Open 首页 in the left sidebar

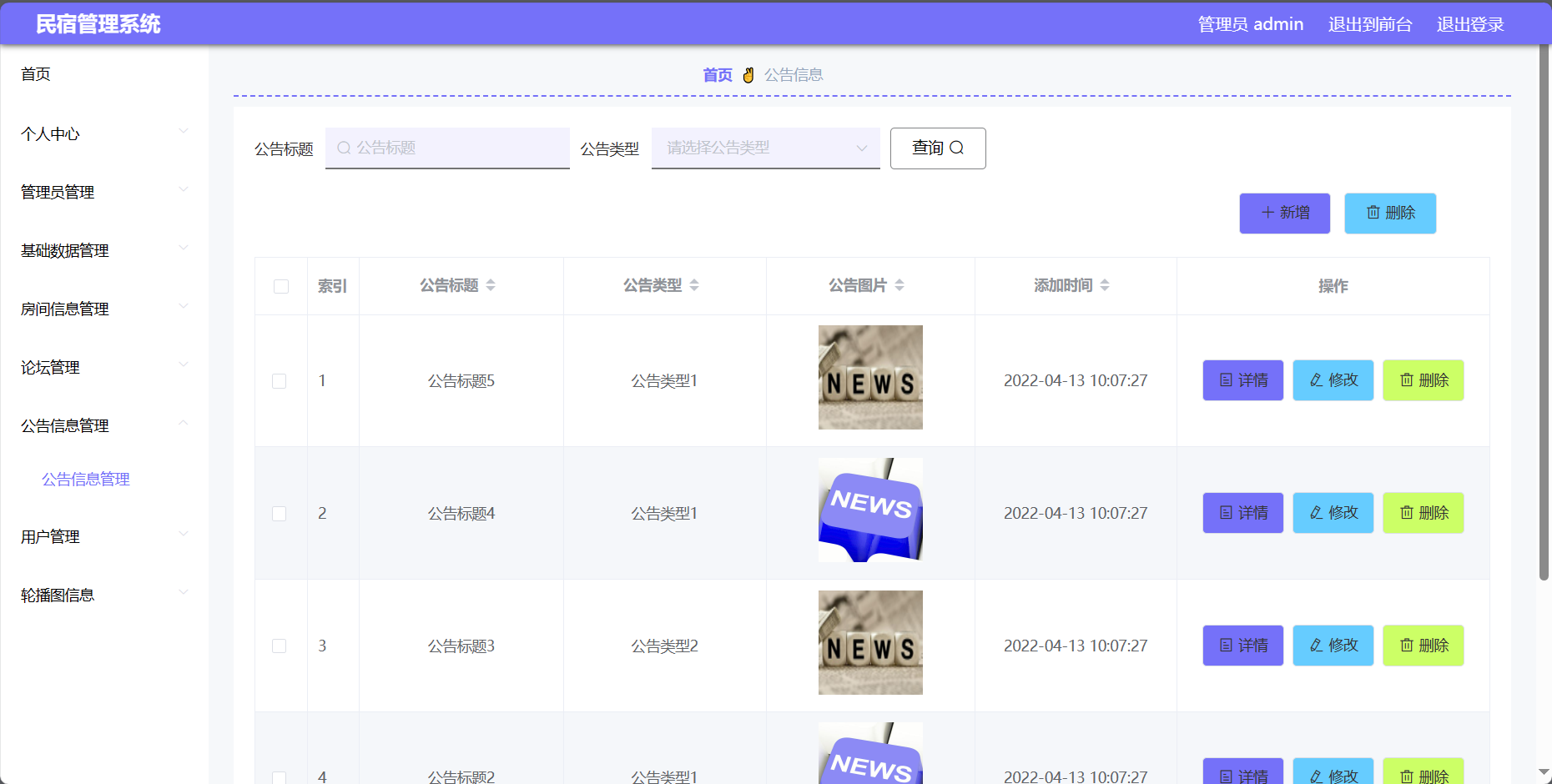point(36,74)
